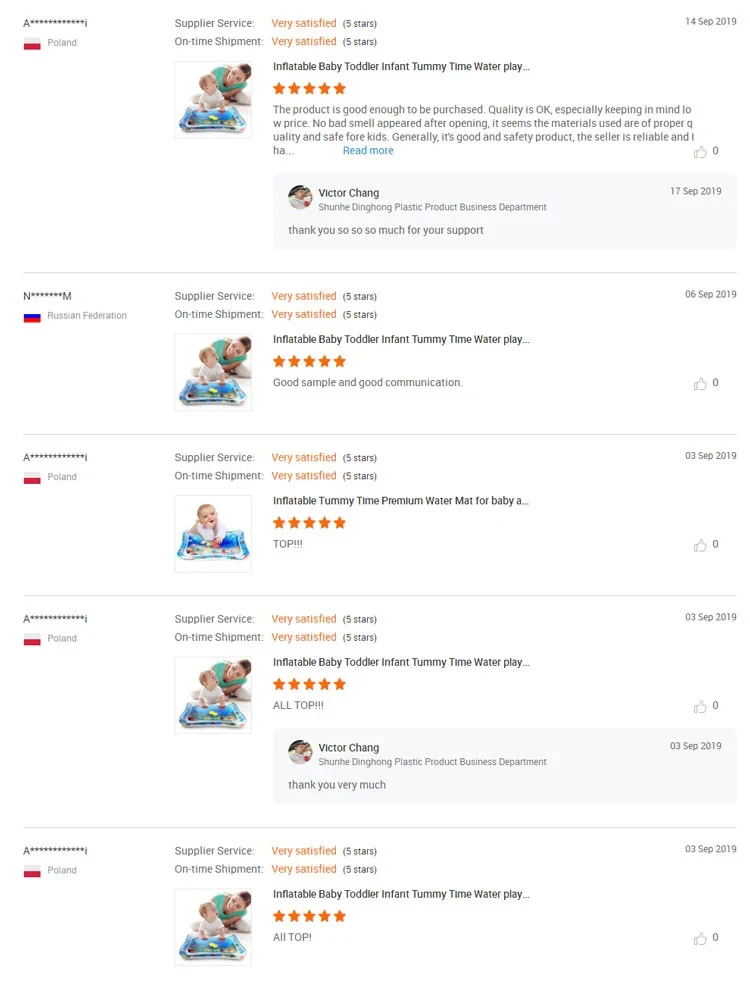Click the product title above the "All TOP!" review
The image size is (750, 986).
401,895
